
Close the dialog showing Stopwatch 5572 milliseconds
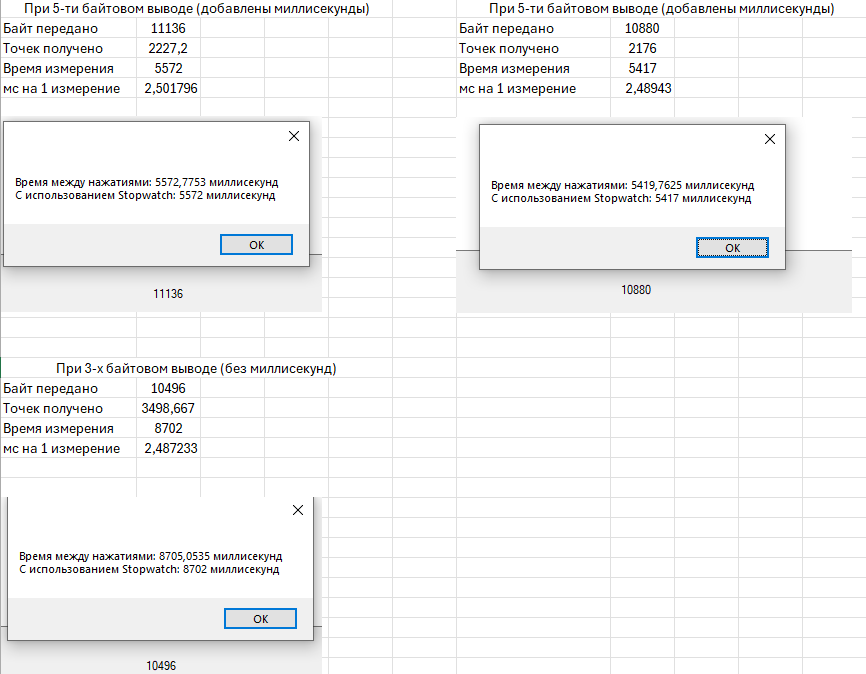pyautogui.click(x=293, y=136)
